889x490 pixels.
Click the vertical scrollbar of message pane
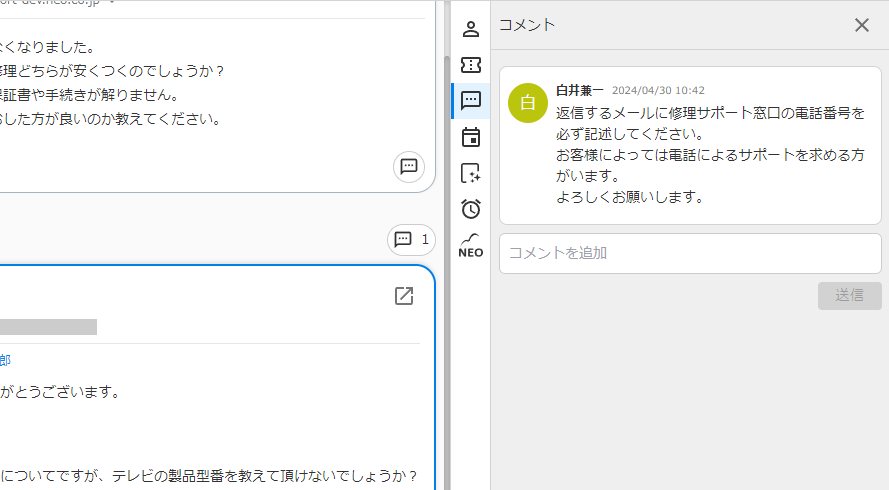coord(447,272)
